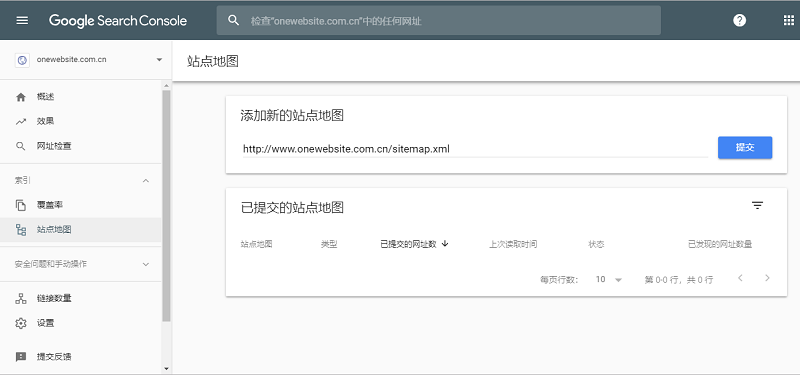Viewport: 800px width, 375px height.
Task: Collapse the 索引 section chevron
Action: 146,181
